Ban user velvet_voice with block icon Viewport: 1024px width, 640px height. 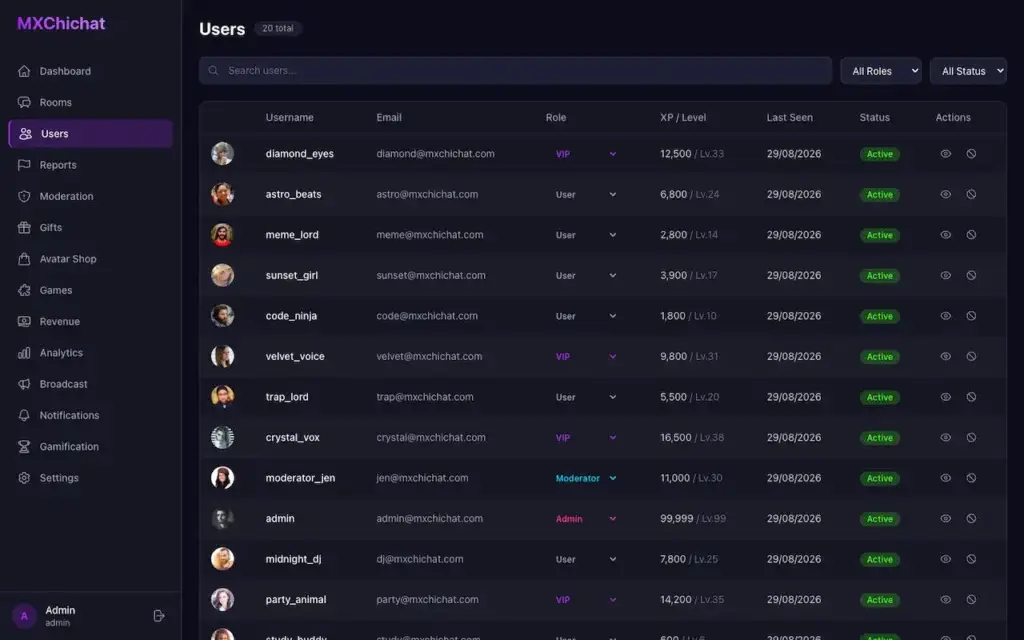[971, 357]
